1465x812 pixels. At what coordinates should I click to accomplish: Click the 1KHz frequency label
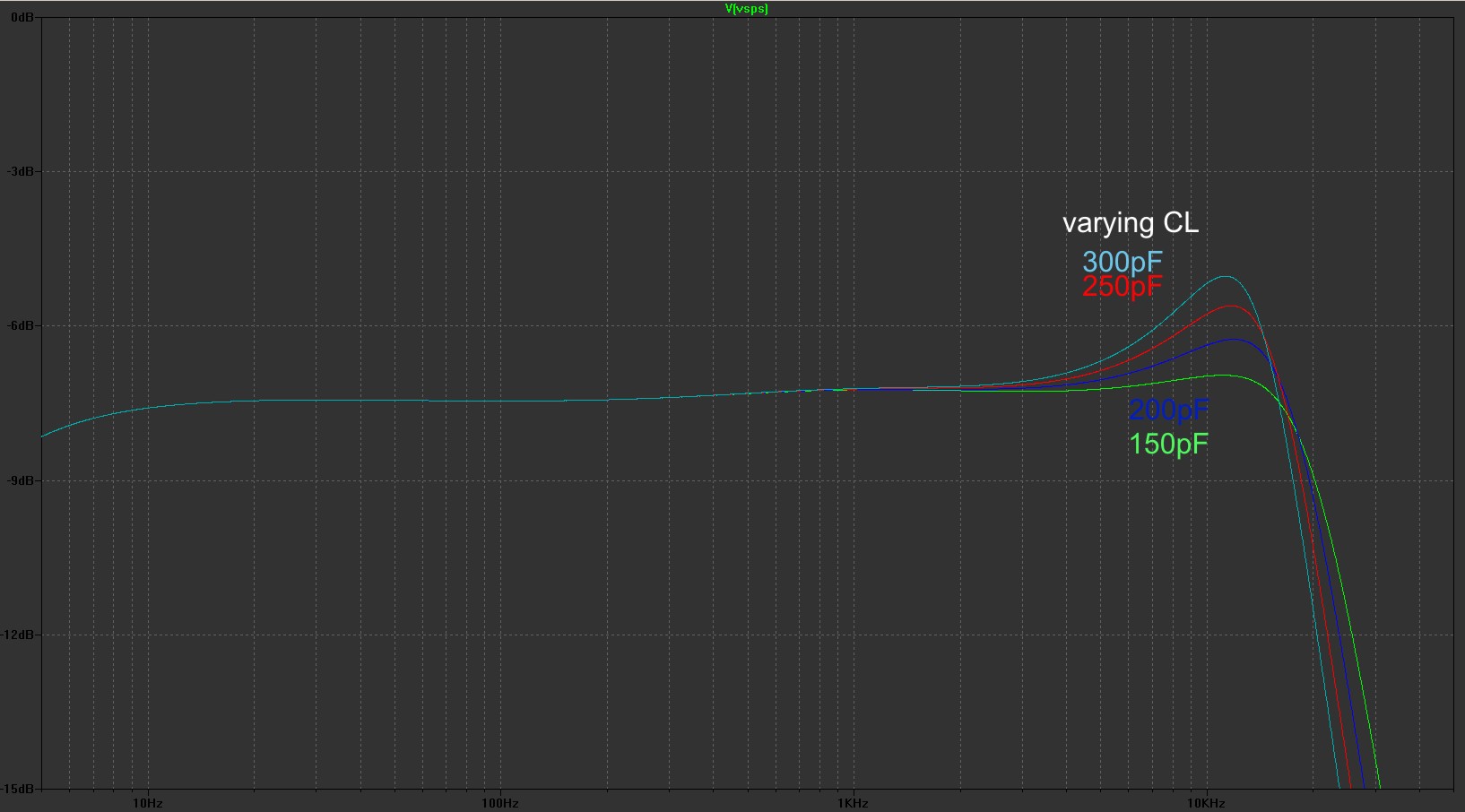853,803
